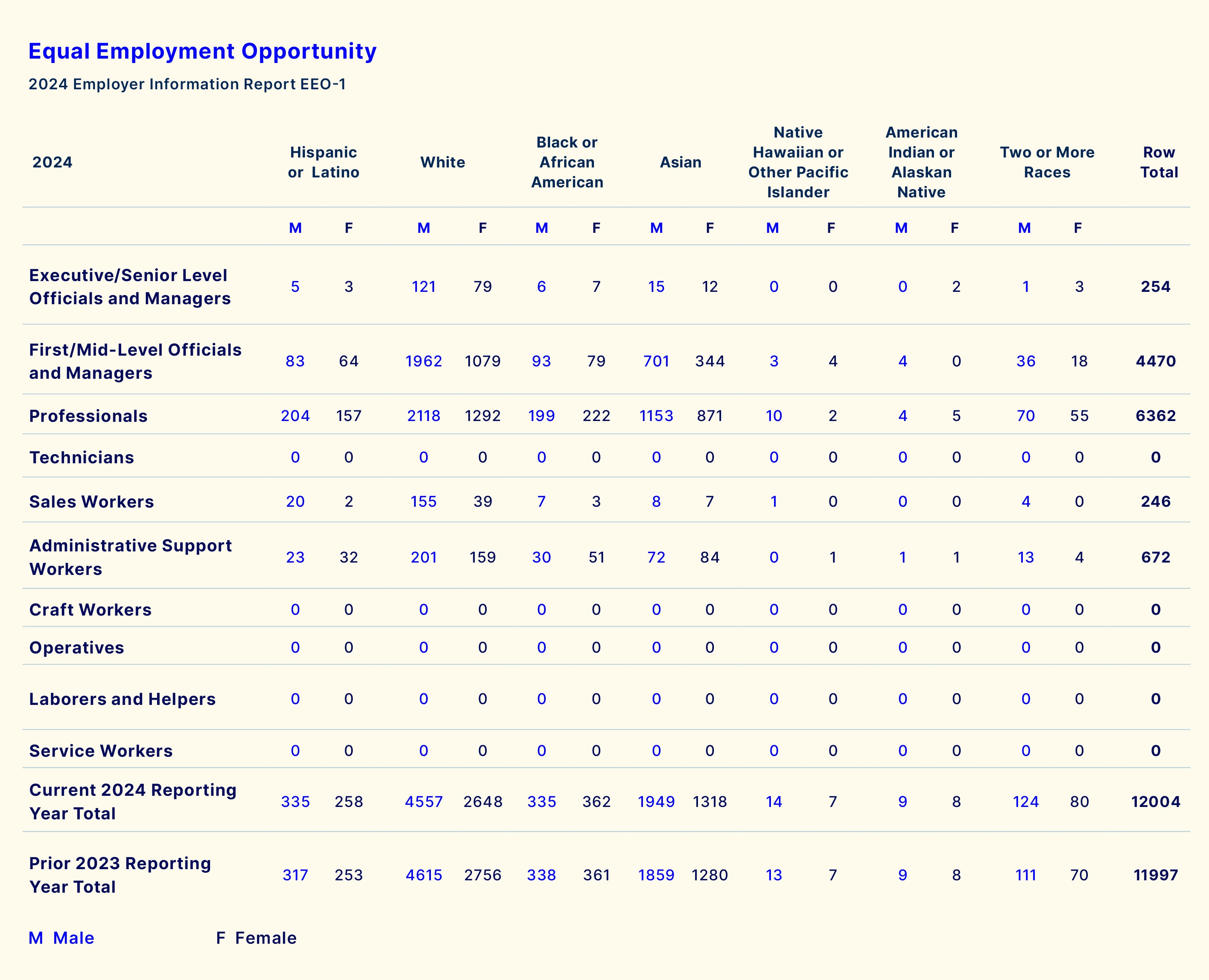1209x980 pixels.
Task: Click the M Male legend entry
Action: [61, 938]
